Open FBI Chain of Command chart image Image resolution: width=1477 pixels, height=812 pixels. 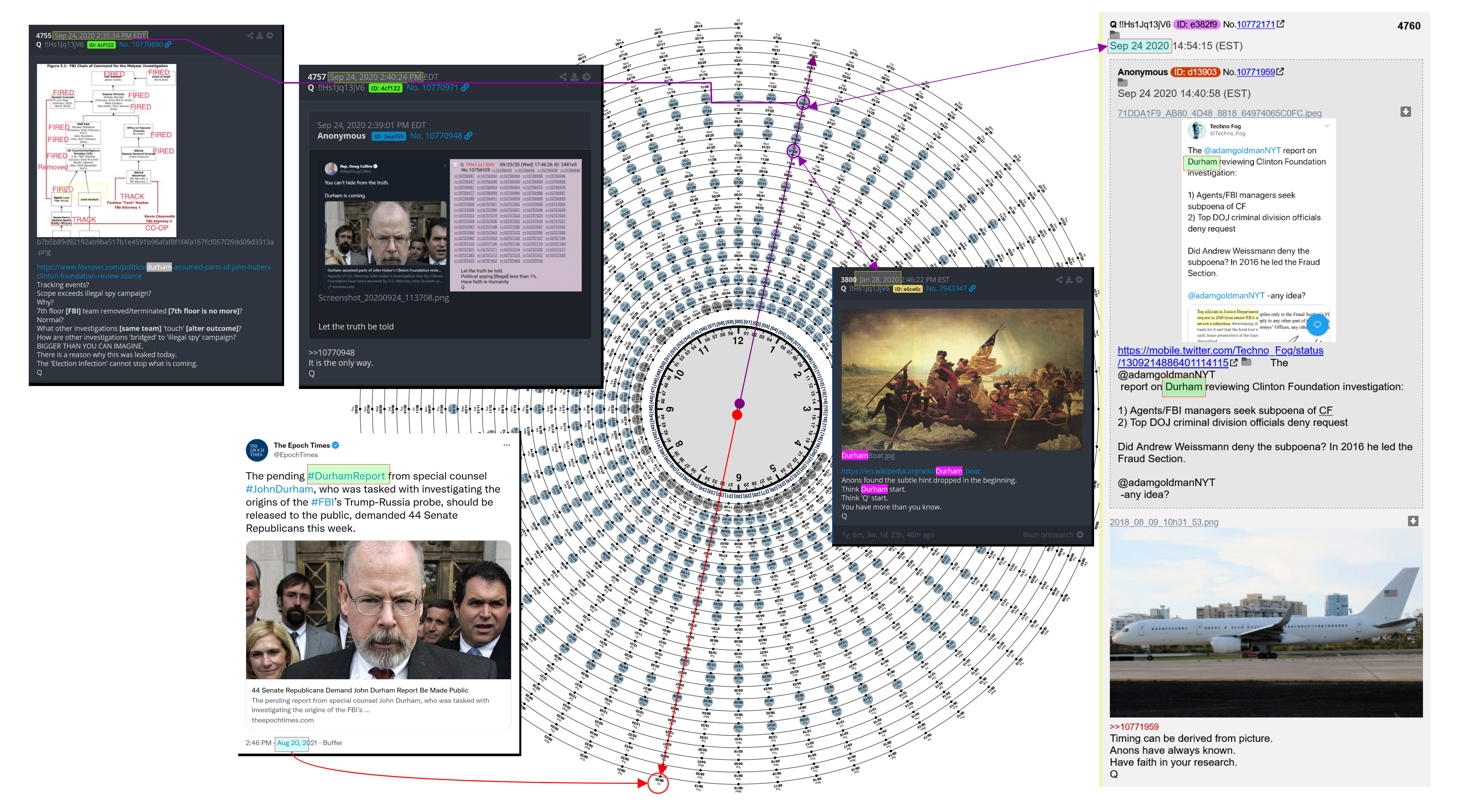pyautogui.click(x=107, y=150)
